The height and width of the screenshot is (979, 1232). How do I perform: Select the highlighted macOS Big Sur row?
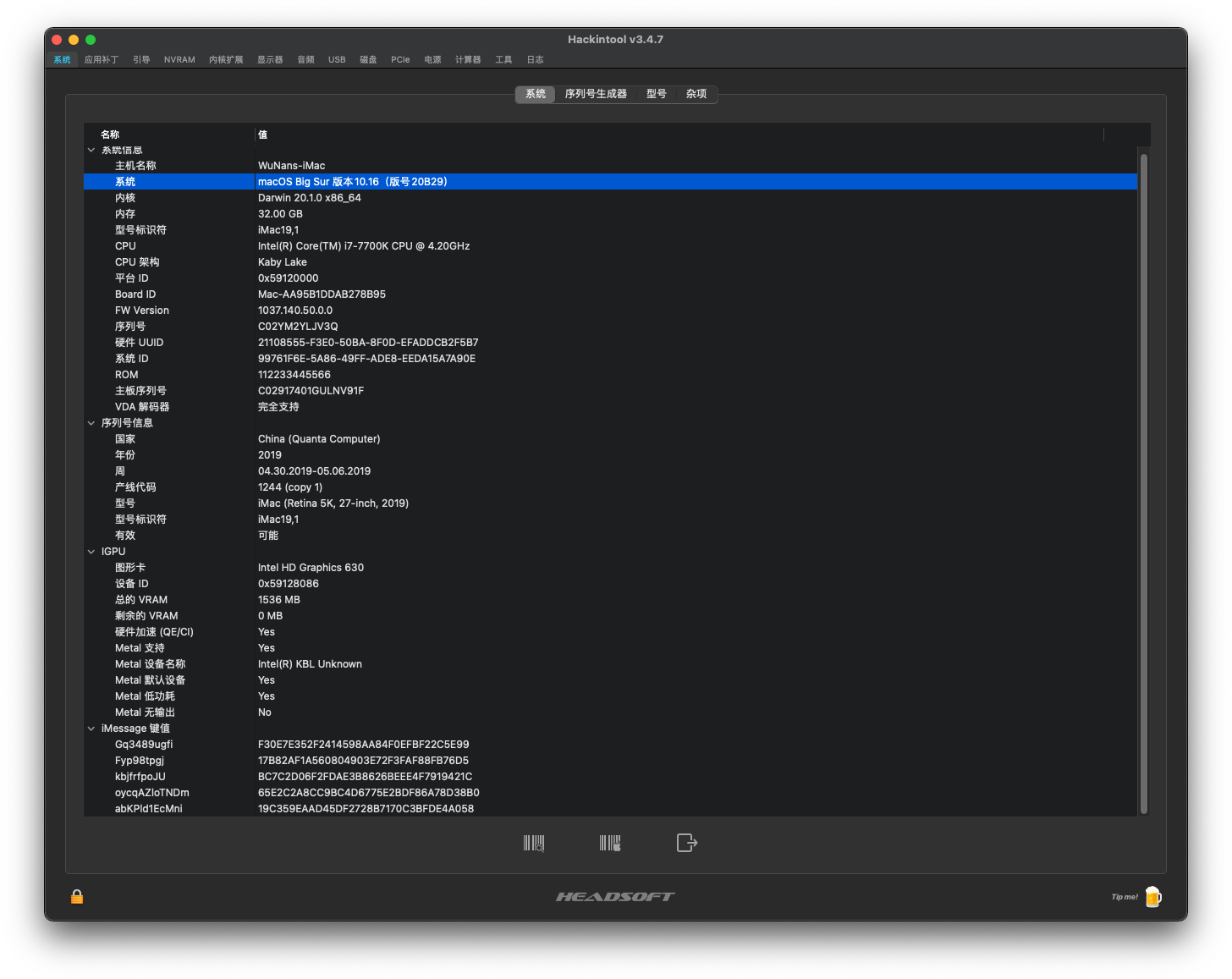[610, 182]
